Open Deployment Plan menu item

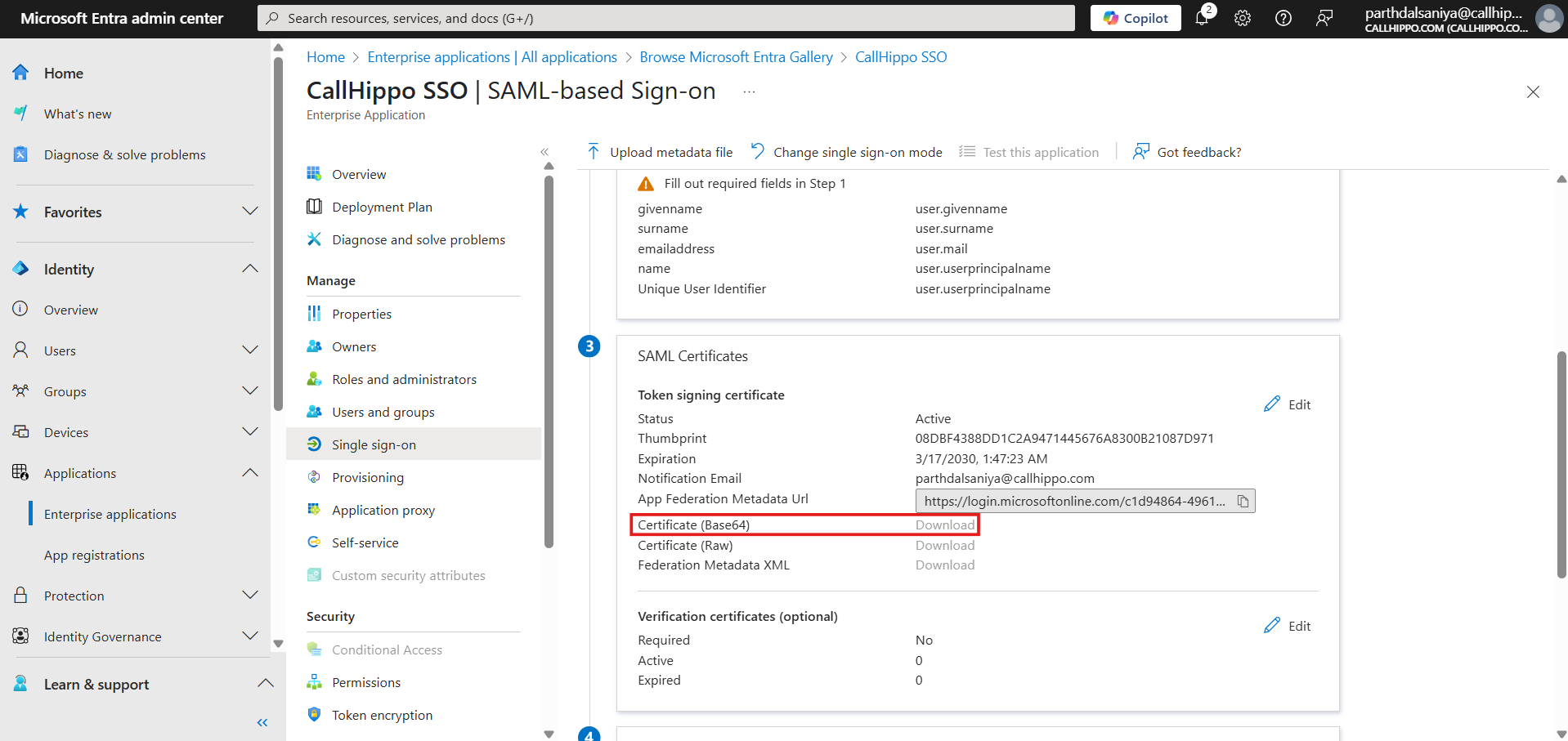(381, 208)
